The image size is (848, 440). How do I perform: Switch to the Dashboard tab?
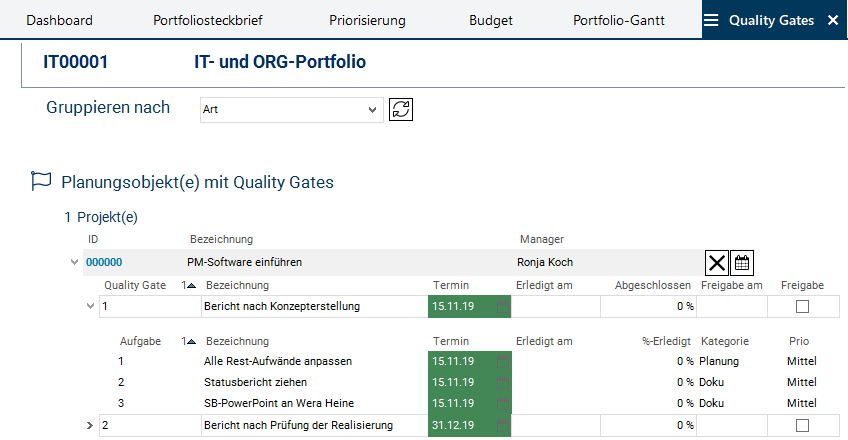coord(59,20)
